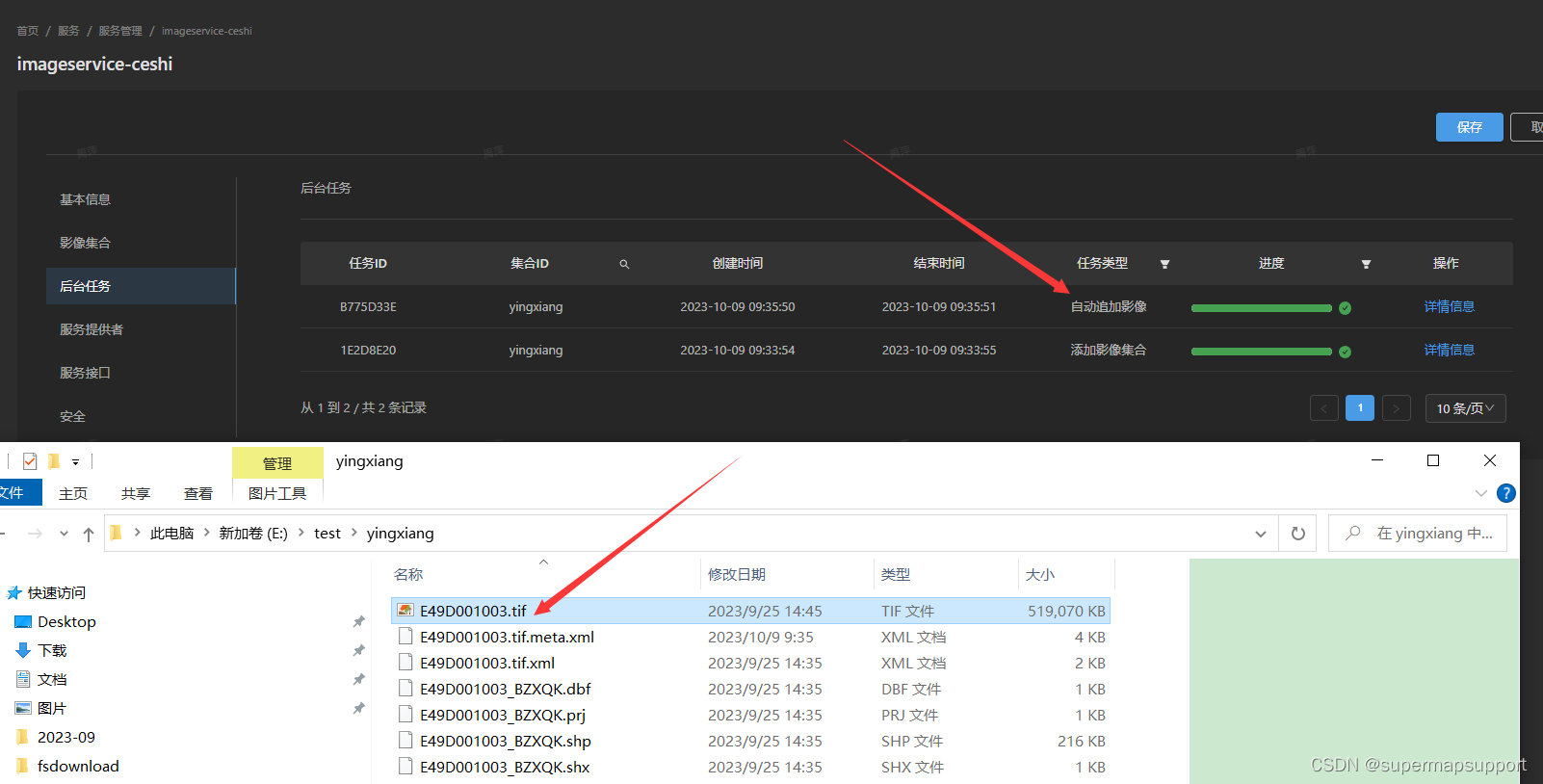The height and width of the screenshot is (784, 1543).
Task: Click the E49D001003.tif file icon
Action: point(405,611)
